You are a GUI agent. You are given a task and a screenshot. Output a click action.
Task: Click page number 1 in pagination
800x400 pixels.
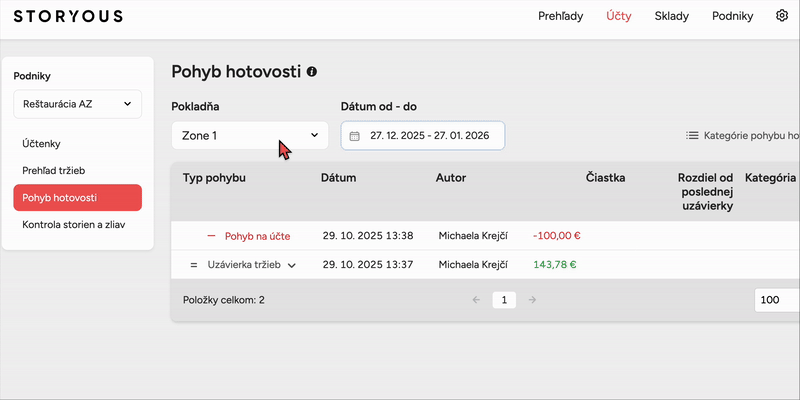504,299
